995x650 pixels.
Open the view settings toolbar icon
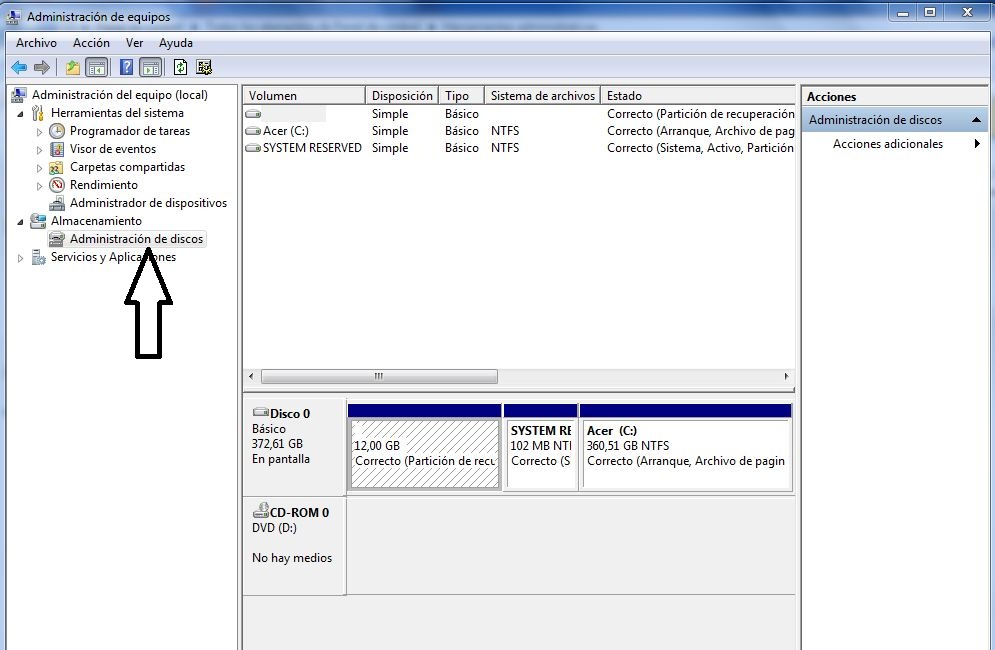tap(204, 67)
